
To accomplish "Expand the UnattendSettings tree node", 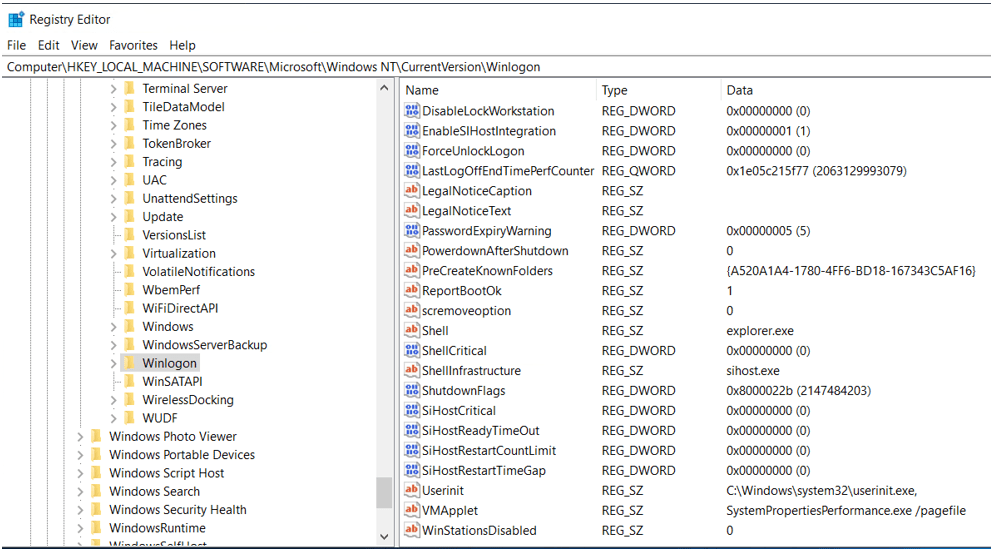I will (113, 199).
